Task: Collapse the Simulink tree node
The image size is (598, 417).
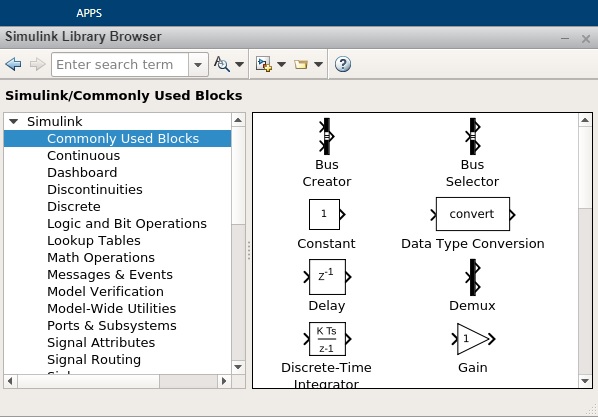Action: 14,122
